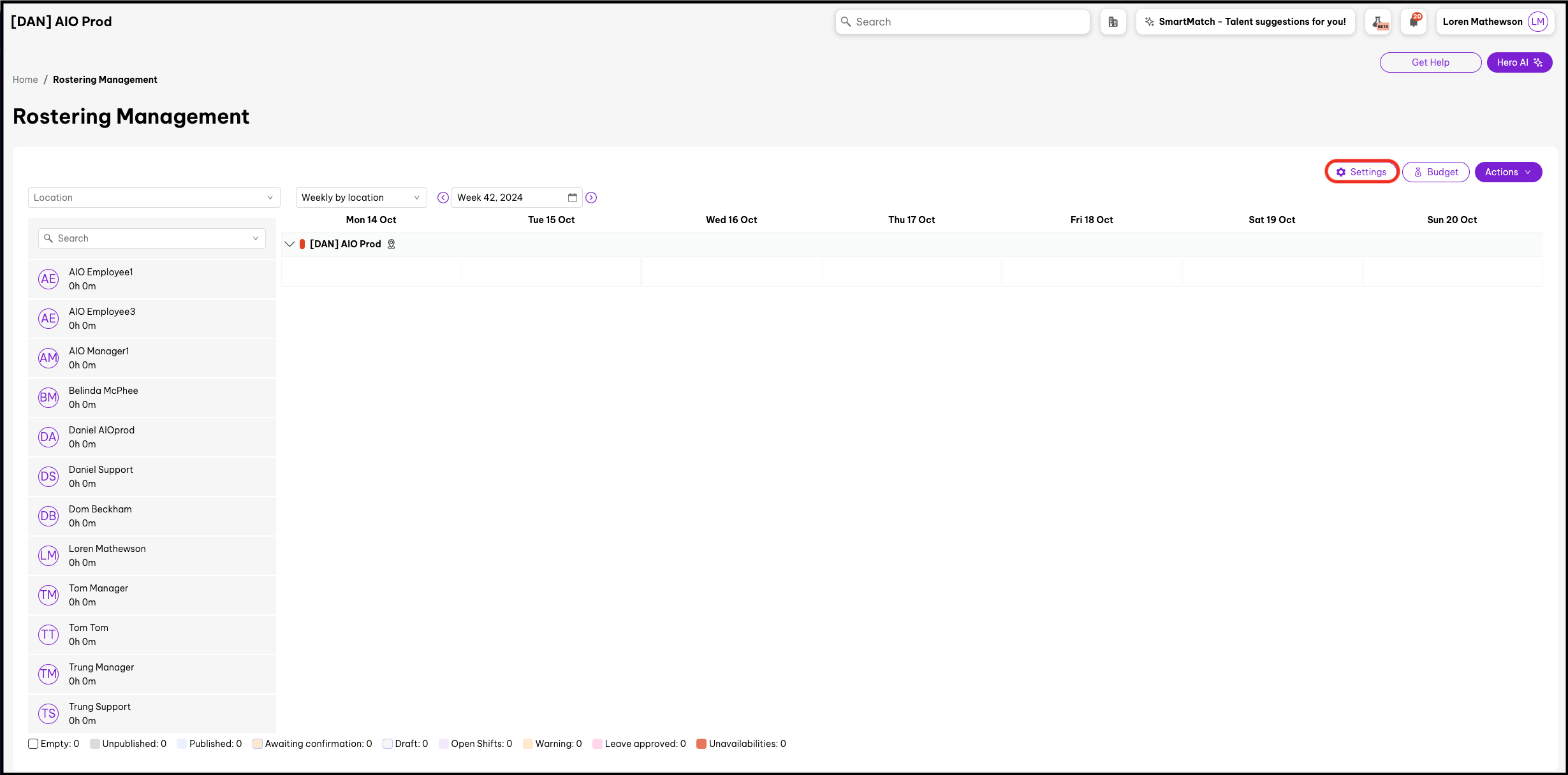Toggle the Empty checkbox in legend
Viewport: 1568px width, 775px height.
pos(33,744)
